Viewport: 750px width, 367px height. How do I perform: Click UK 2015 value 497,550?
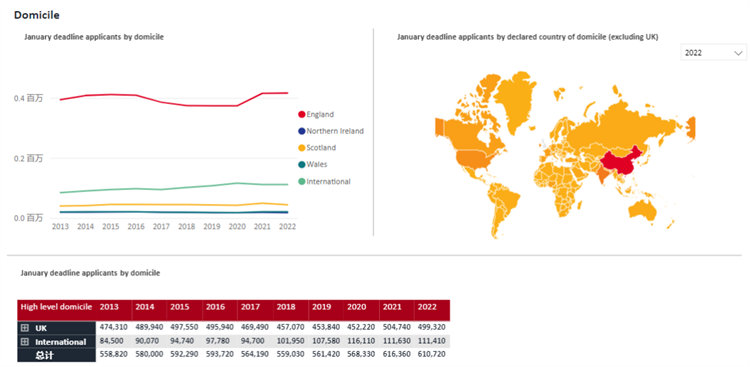point(184,328)
